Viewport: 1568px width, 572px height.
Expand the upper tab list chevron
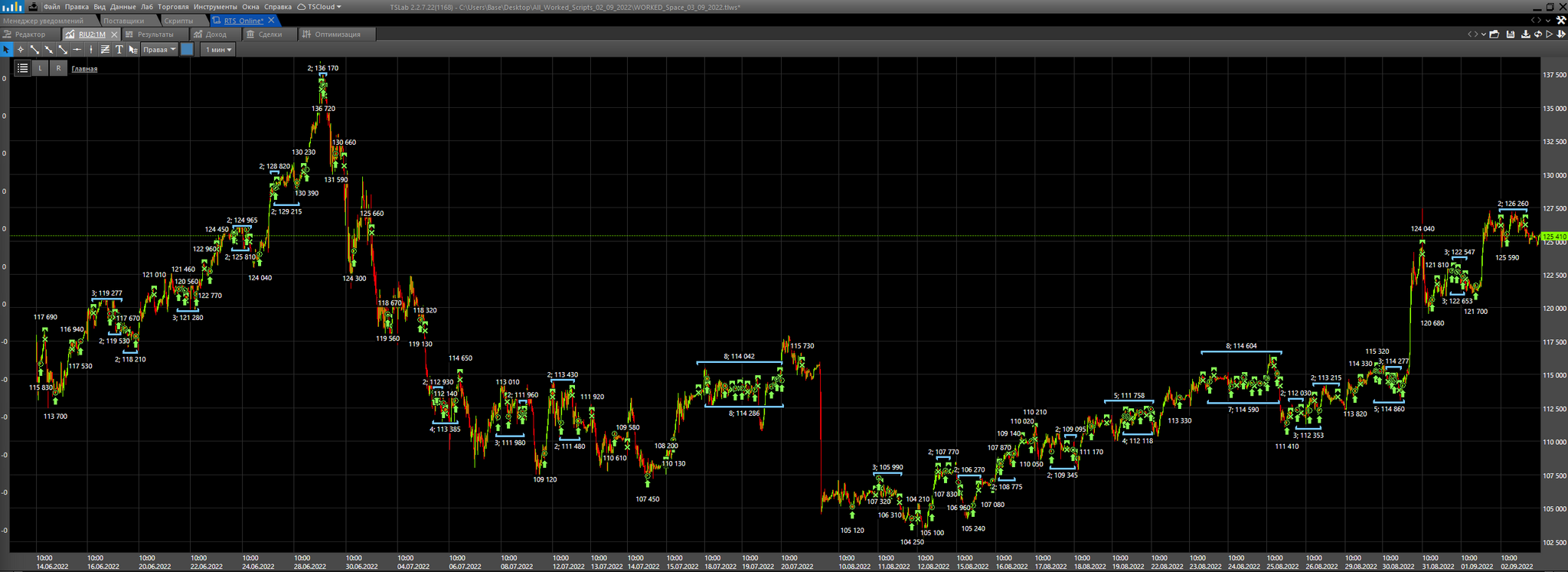coord(1548,21)
